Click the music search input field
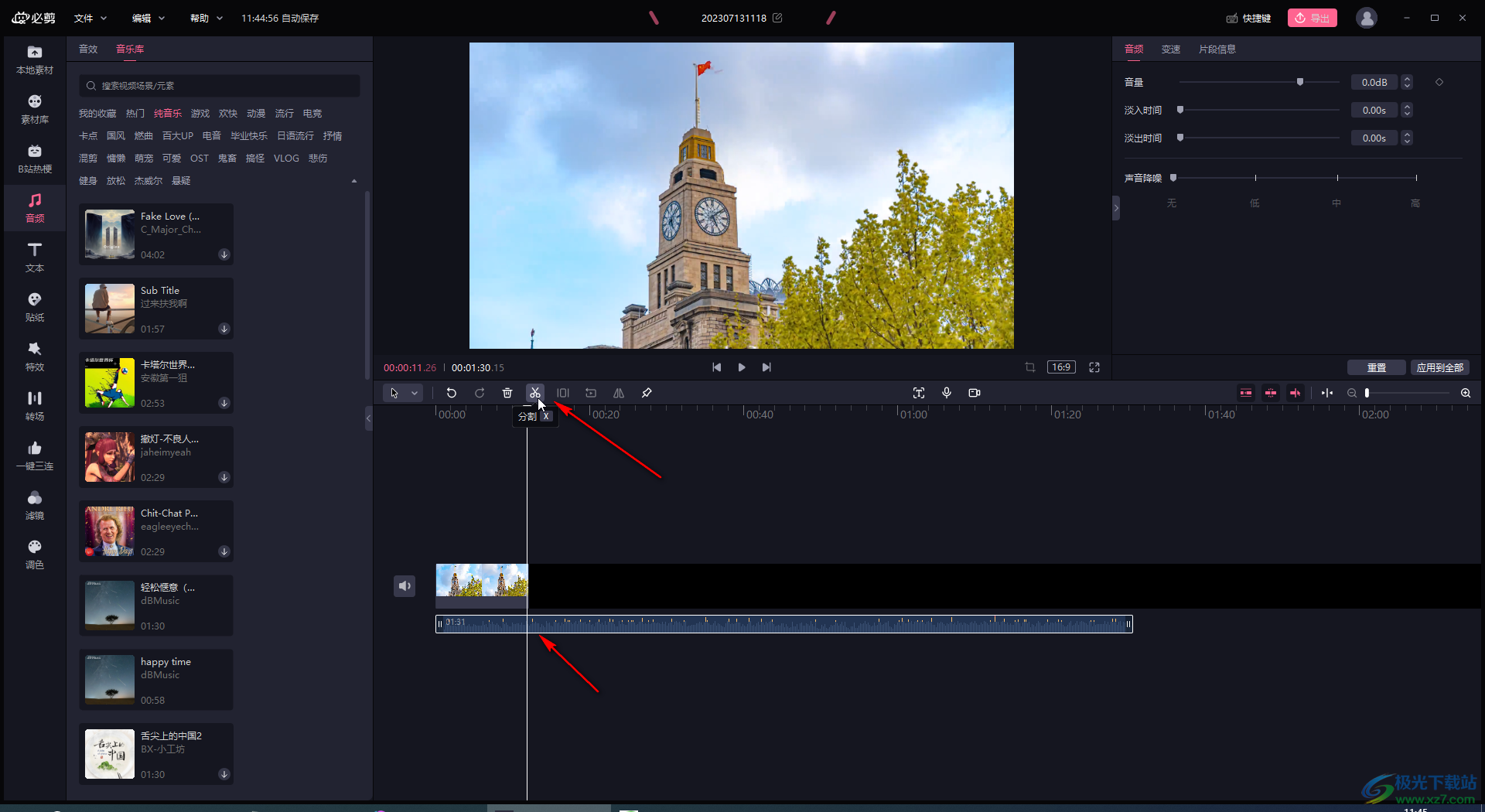1485x812 pixels. (x=220, y=86)
